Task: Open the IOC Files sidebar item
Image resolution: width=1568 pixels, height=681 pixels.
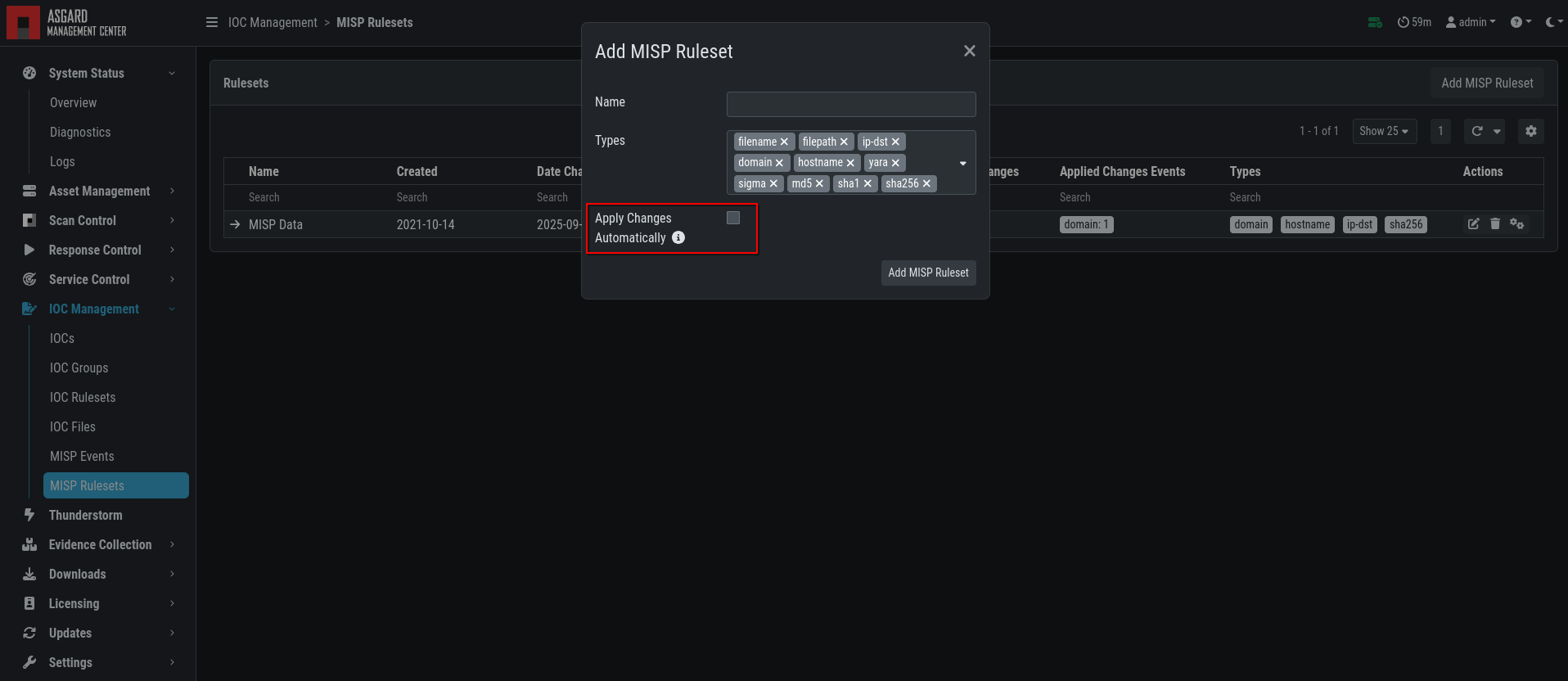Action: pos(73,426)
